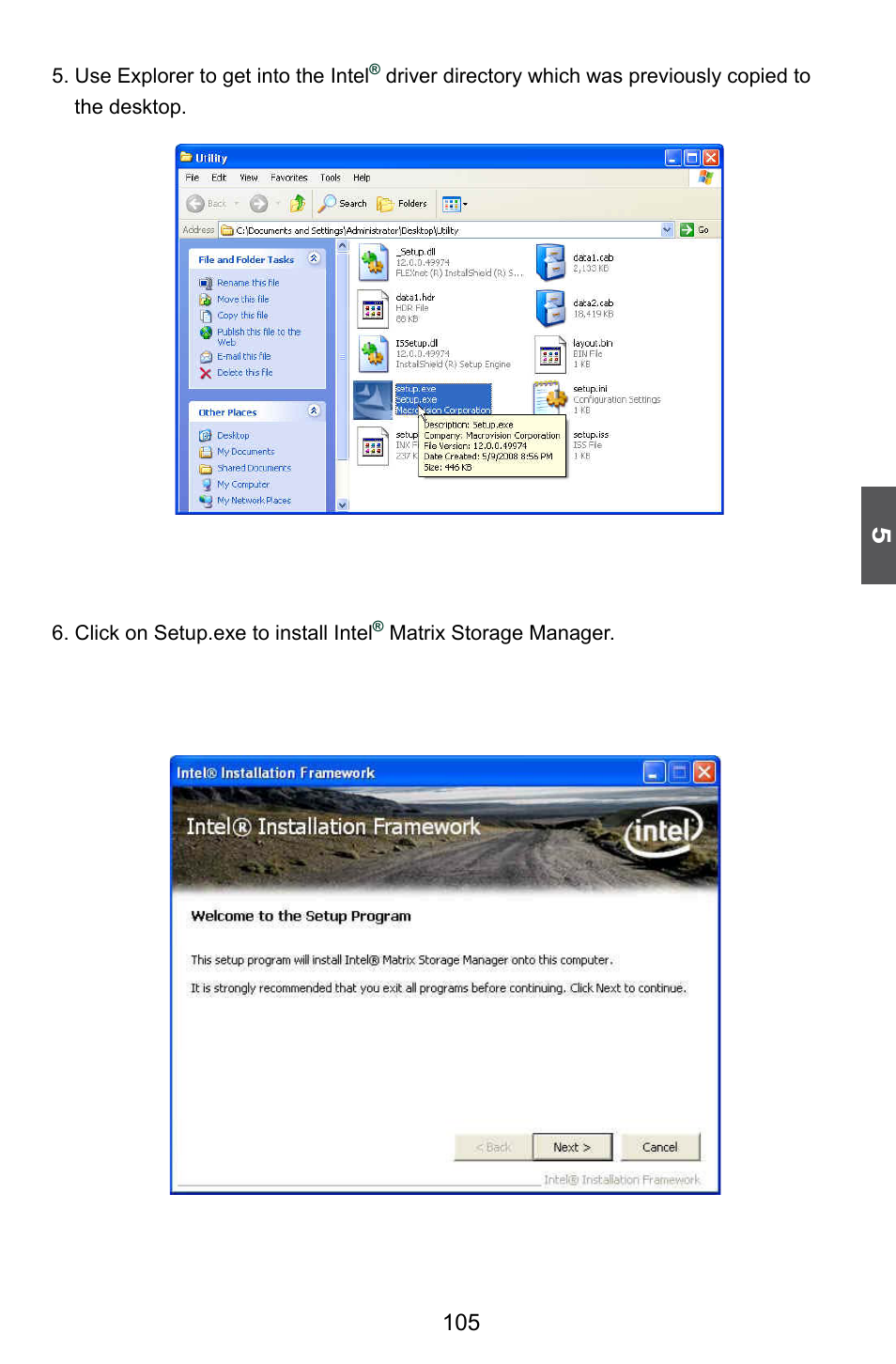Open My Documents in Other Places
The width and height of the screenshot is (896, 1364).
click(246, 452)
